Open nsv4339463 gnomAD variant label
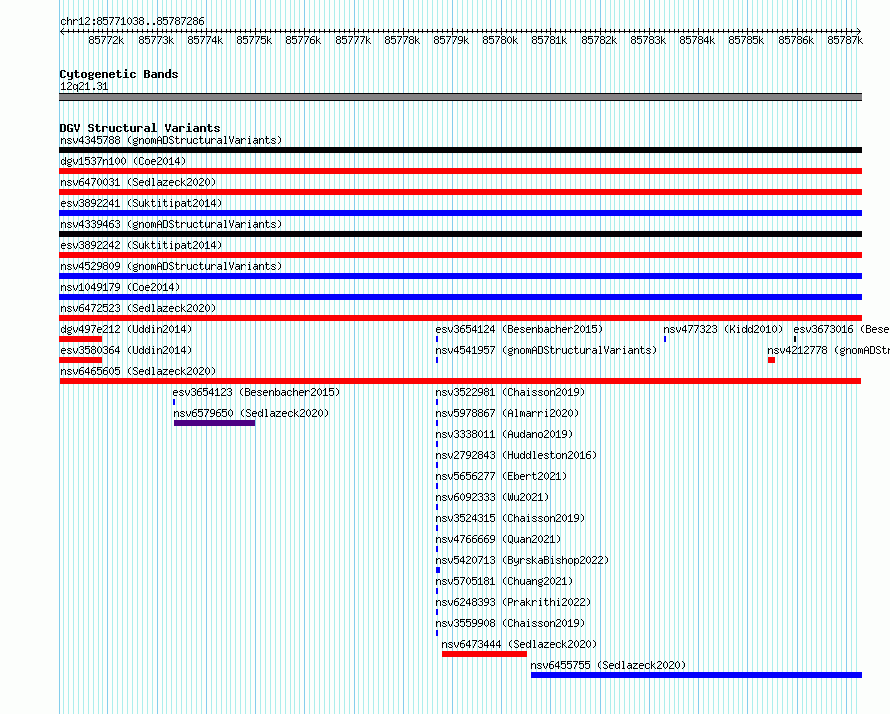890x714 pixels. coord(171,224)
